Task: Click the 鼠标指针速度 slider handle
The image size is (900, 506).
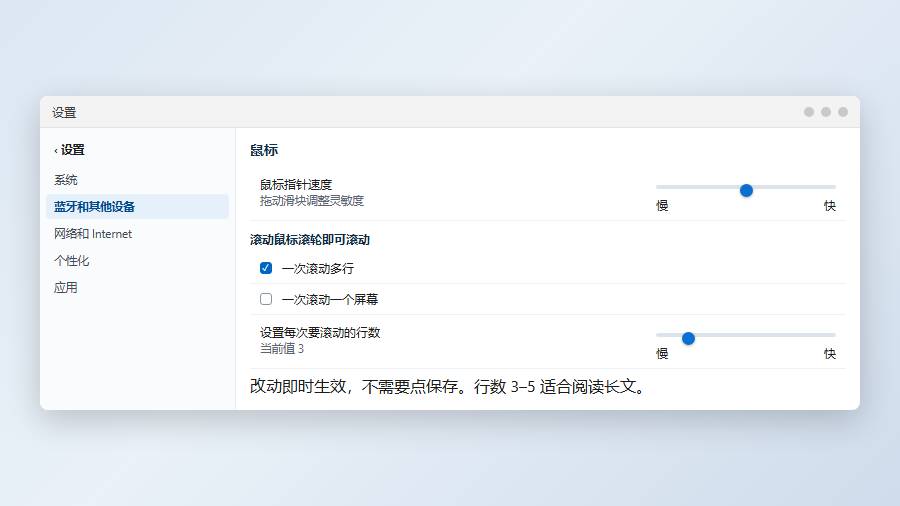Action: [x=746, y=190]
